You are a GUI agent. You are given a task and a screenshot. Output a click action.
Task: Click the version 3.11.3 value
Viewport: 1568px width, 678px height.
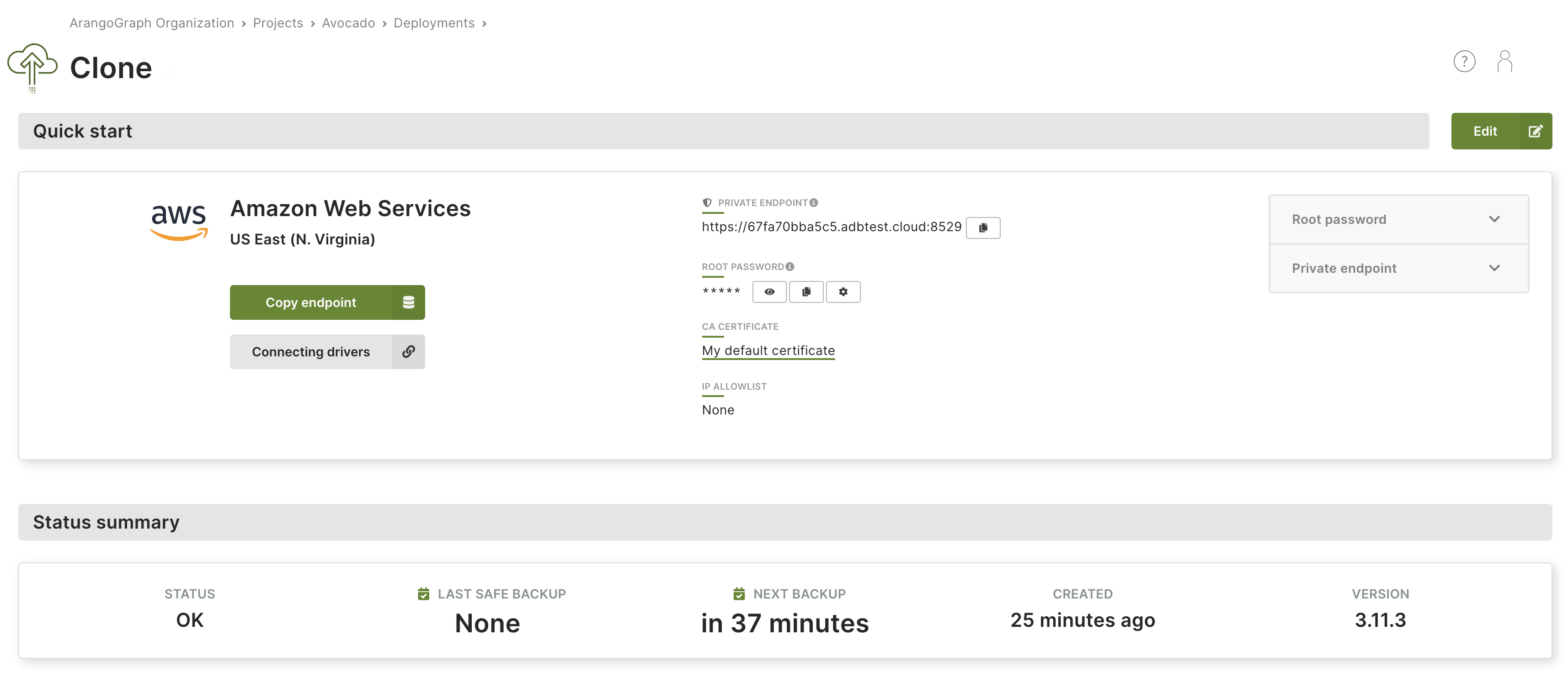(1380, 620)
